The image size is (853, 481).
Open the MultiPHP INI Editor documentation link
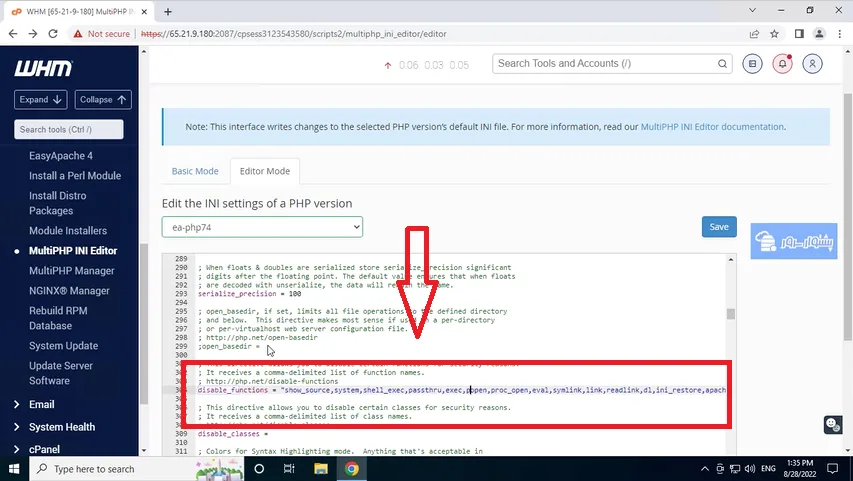(x=712, y=127)
